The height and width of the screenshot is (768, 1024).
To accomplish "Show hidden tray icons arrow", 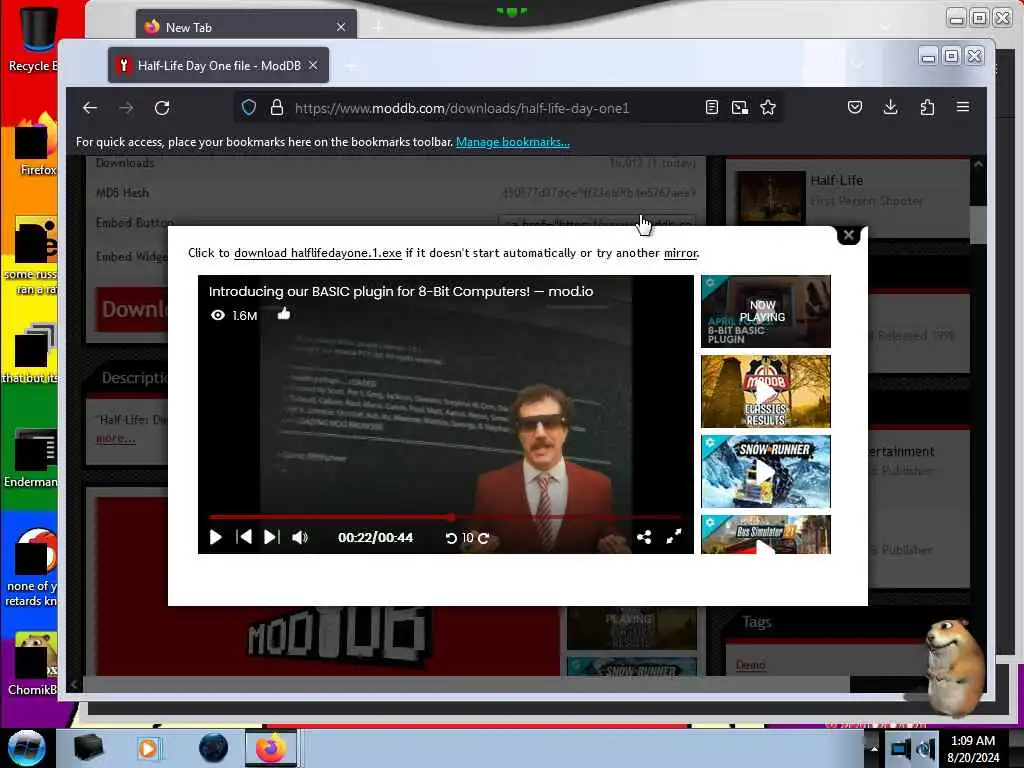I will [x=874, y=748].
